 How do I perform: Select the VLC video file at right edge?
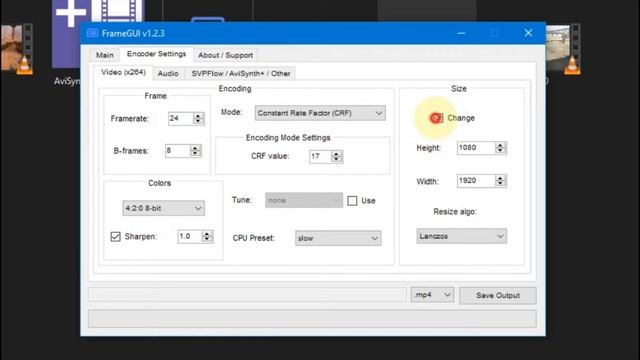(563, 49)
